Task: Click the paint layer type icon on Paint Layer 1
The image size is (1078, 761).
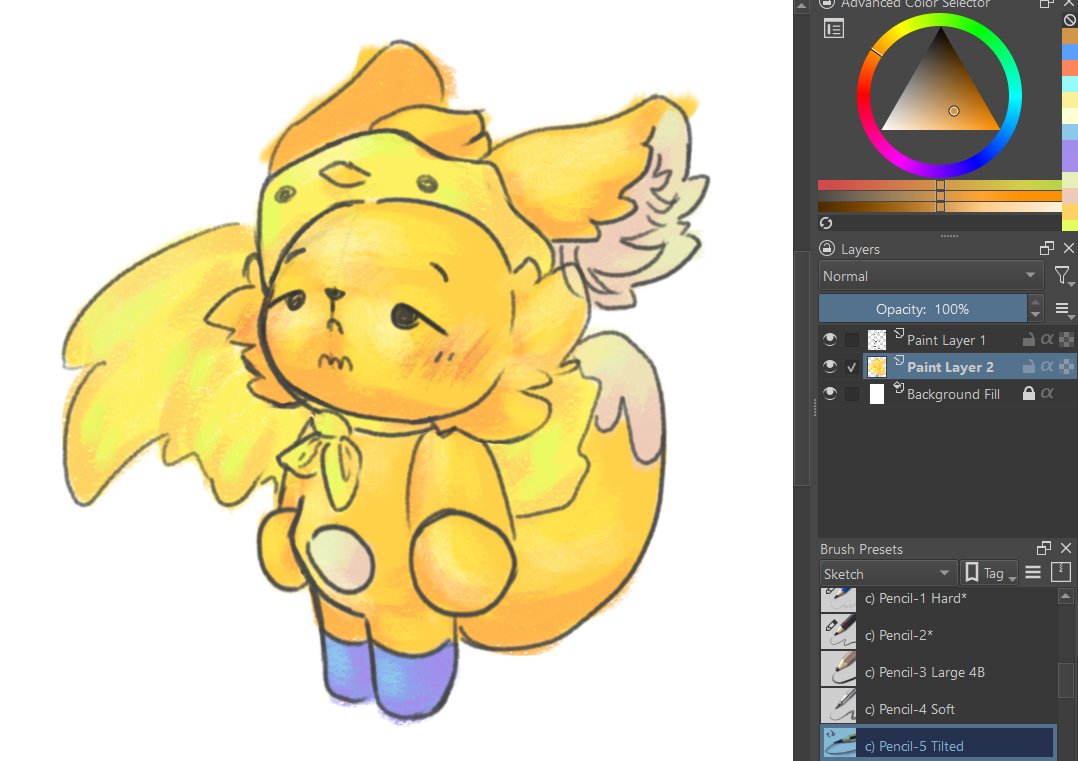Action: point(899,333)
